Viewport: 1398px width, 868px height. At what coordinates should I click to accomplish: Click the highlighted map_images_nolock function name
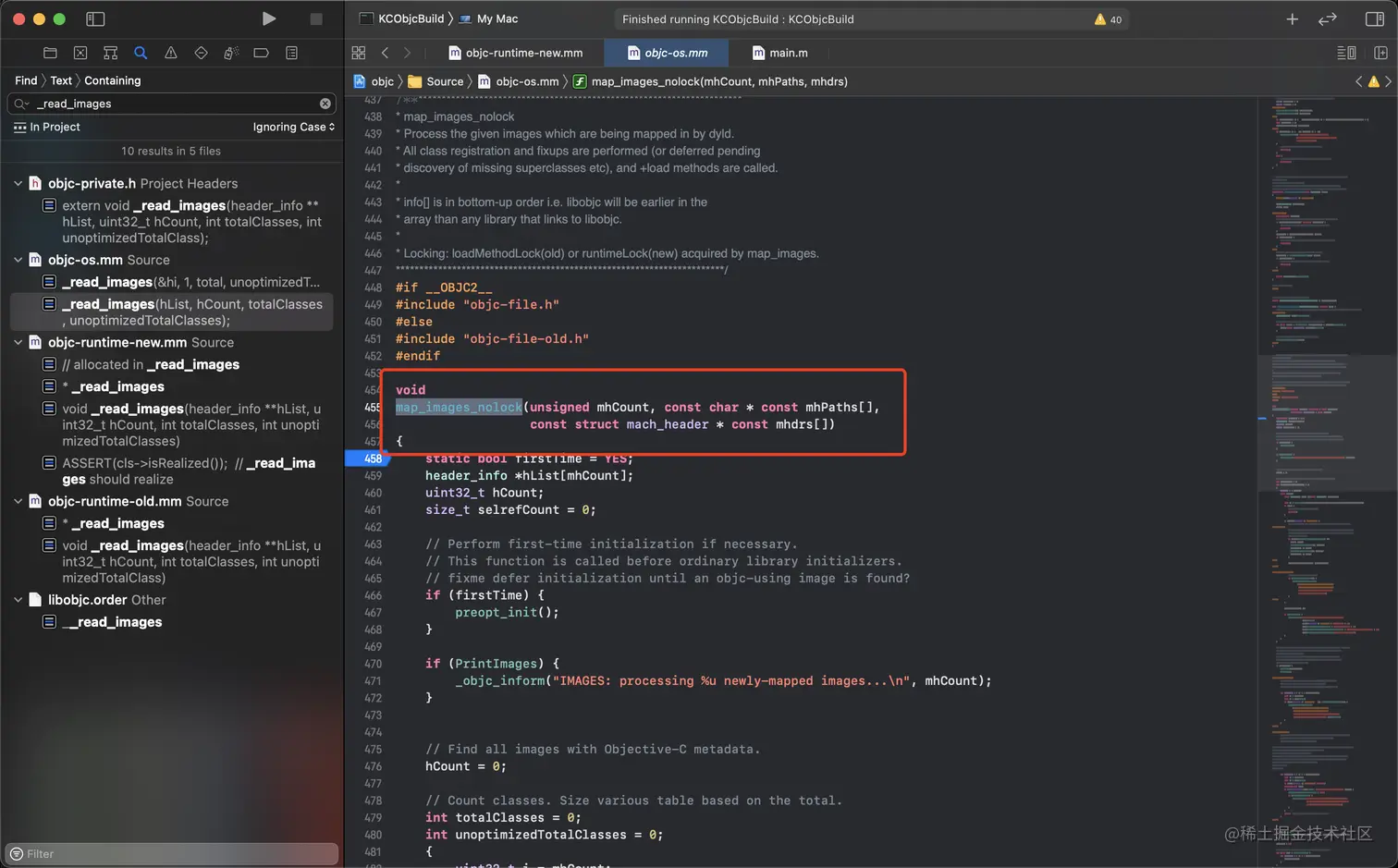tap(459, 407)
